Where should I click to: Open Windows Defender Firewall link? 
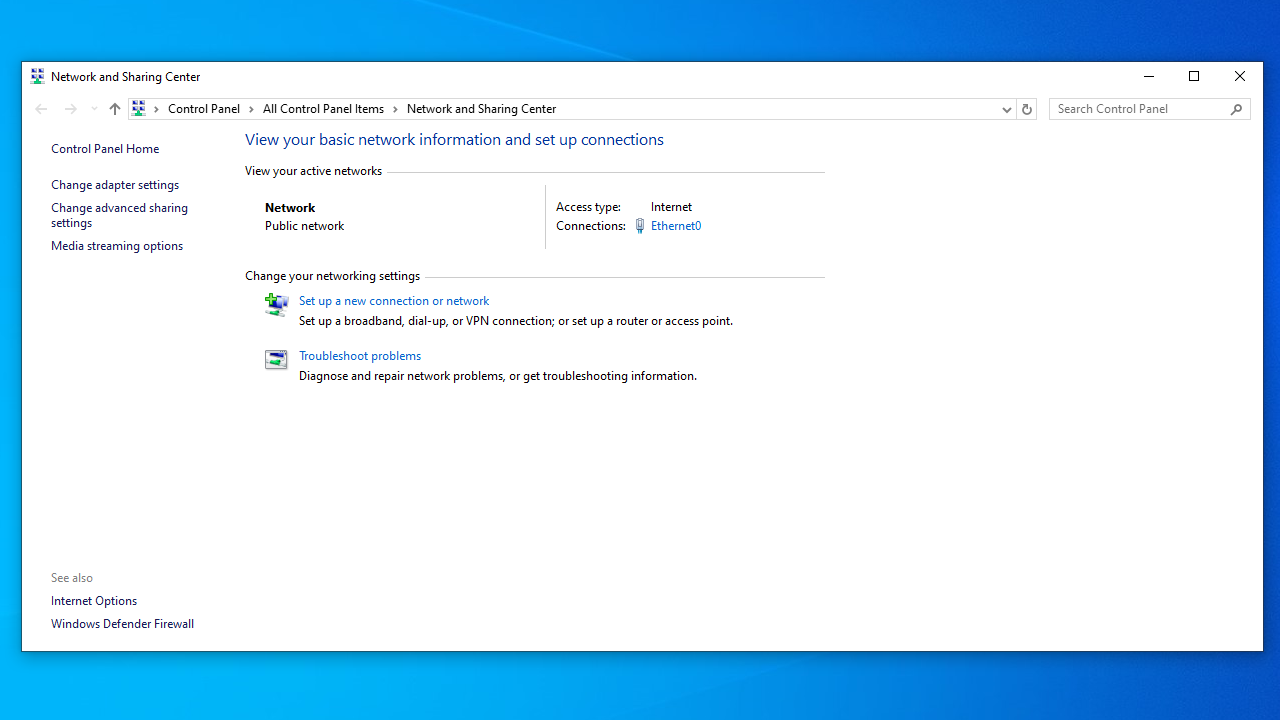(x=122, y=624)
